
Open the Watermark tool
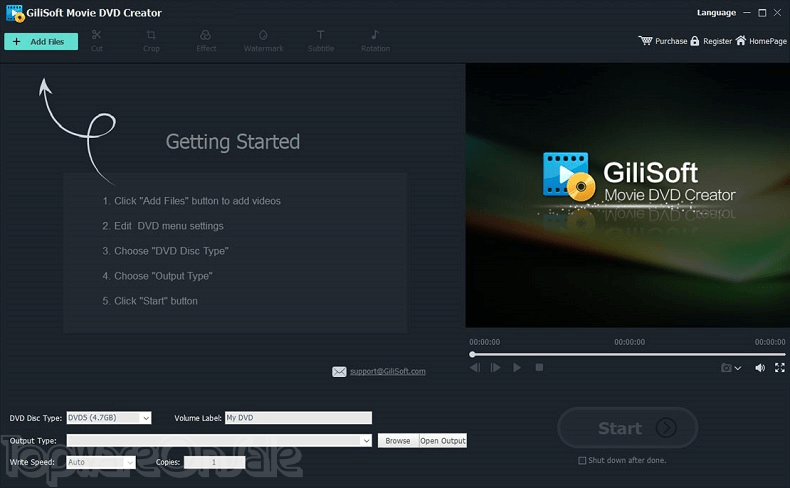(263, 41)
